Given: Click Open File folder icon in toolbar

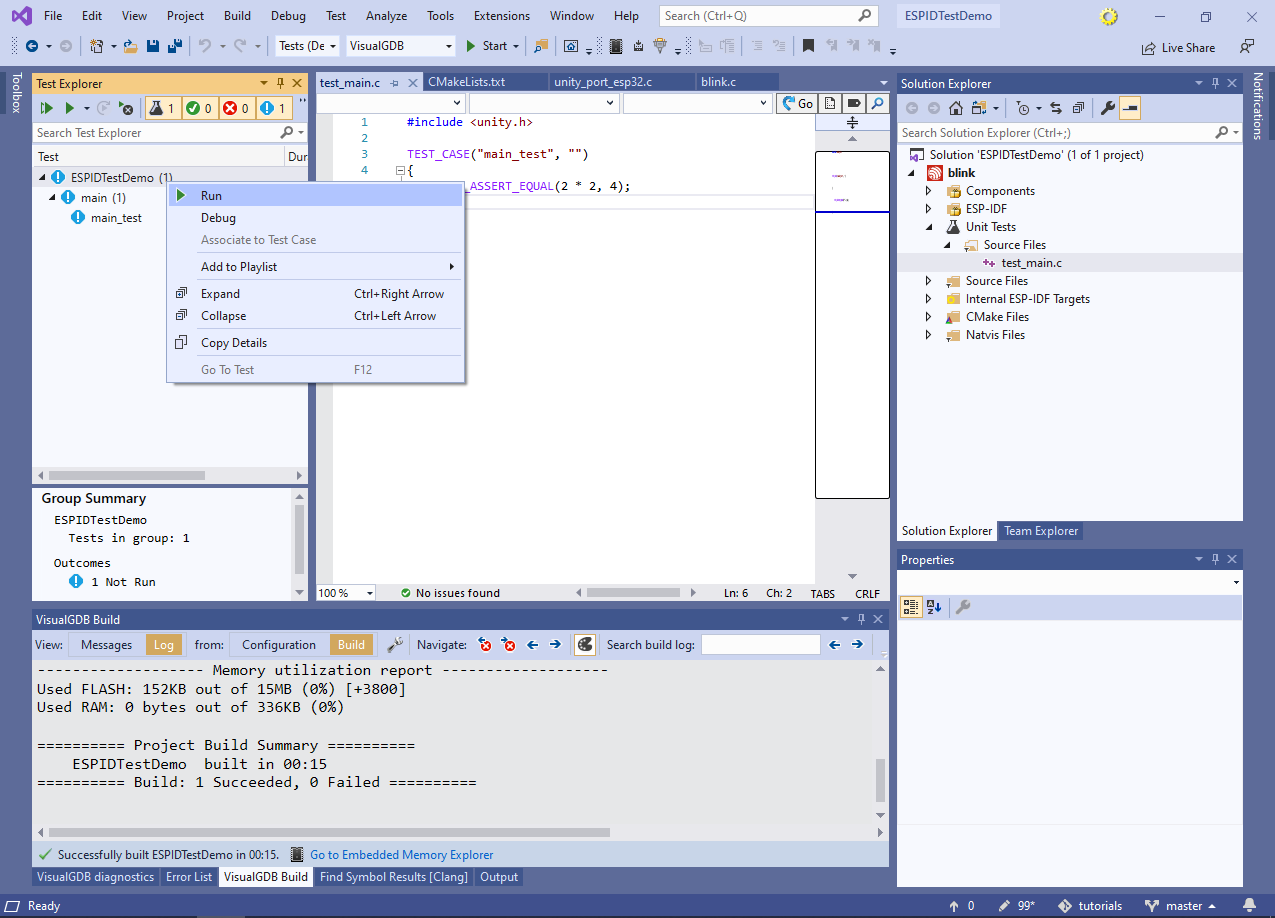Looking at the screenshot, I should pyautogui.click(x=133, y=46).
